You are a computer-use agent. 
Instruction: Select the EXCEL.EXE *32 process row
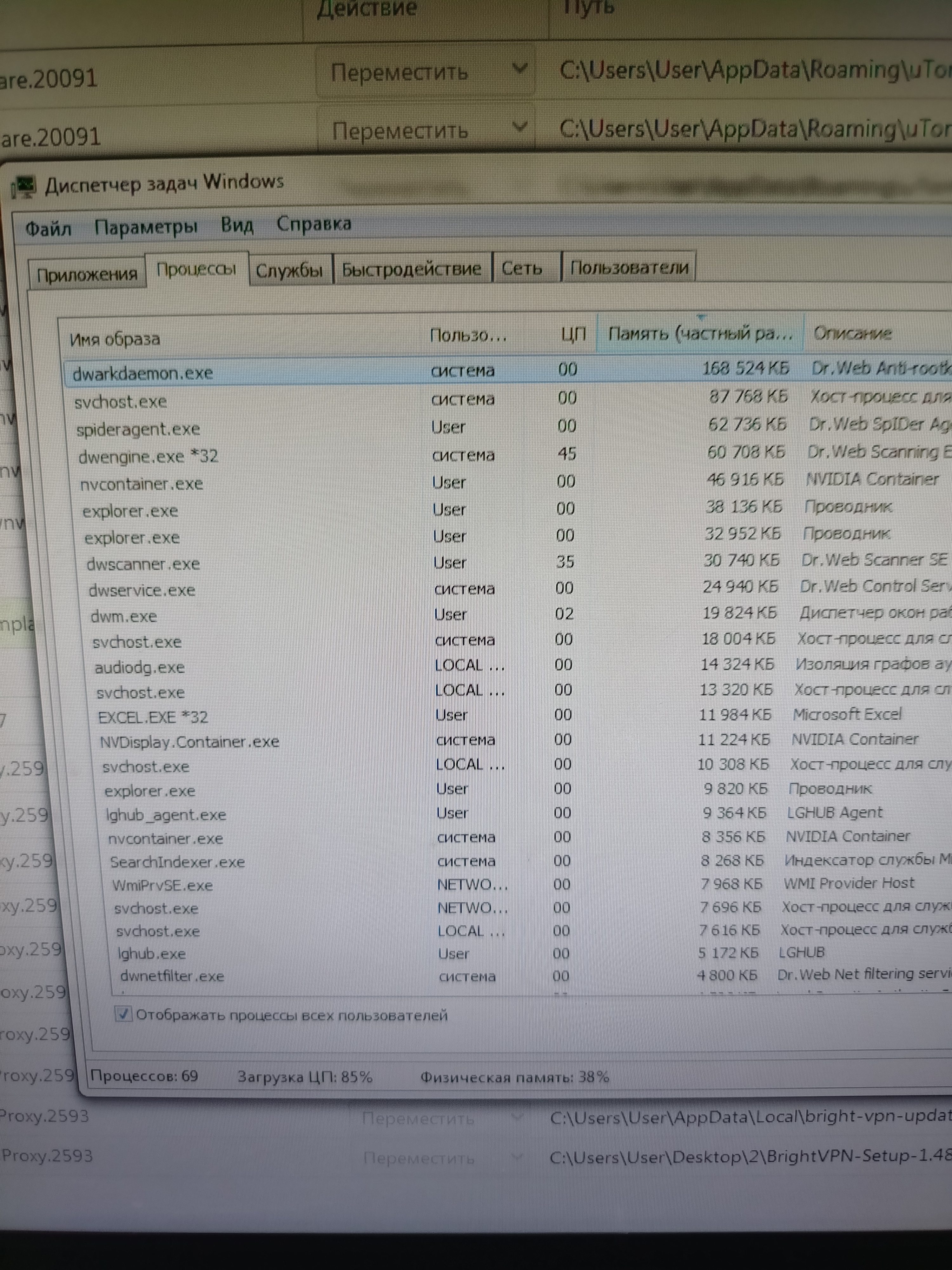(153, 718)
